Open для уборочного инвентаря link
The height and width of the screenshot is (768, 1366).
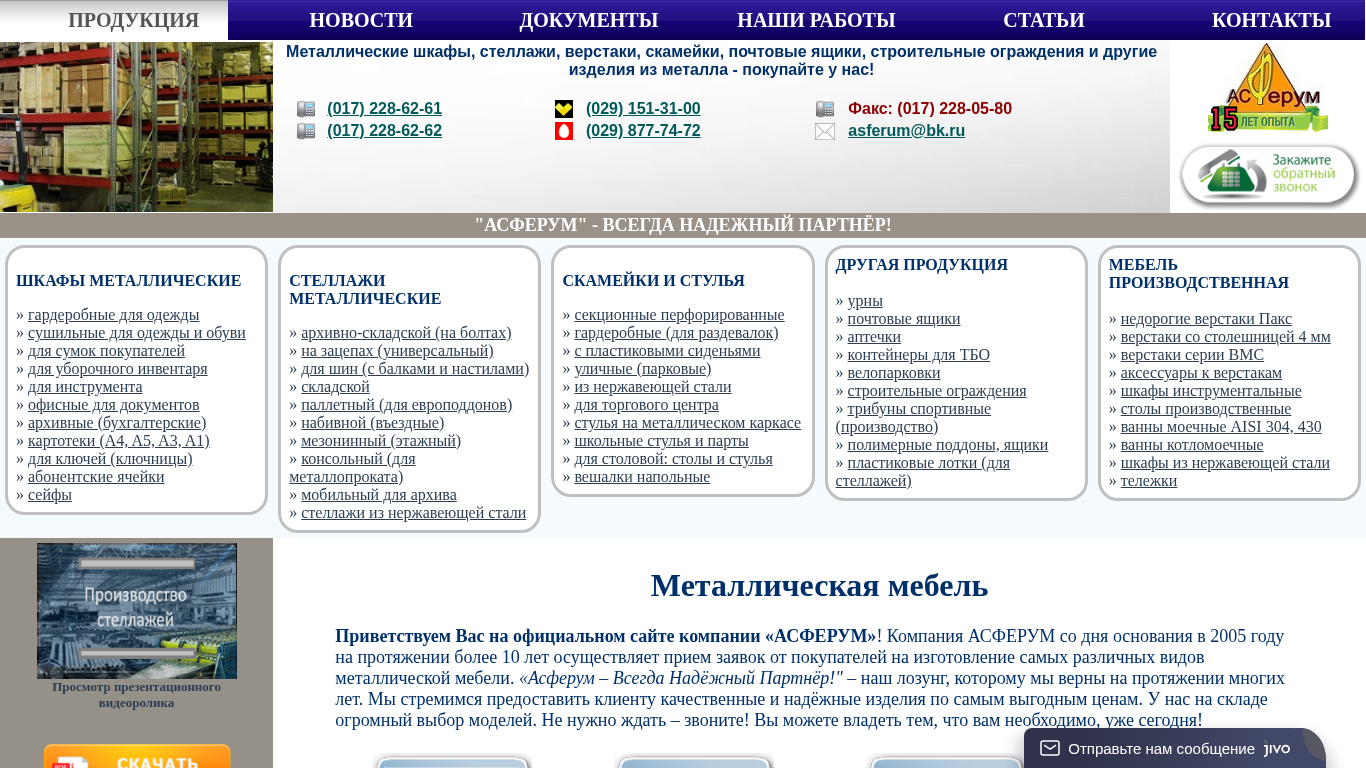pyautogui.click(x=118, y=369)
